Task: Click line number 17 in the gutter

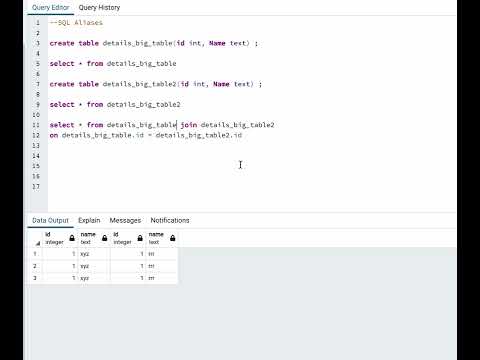Action: [x=36, y=187]
